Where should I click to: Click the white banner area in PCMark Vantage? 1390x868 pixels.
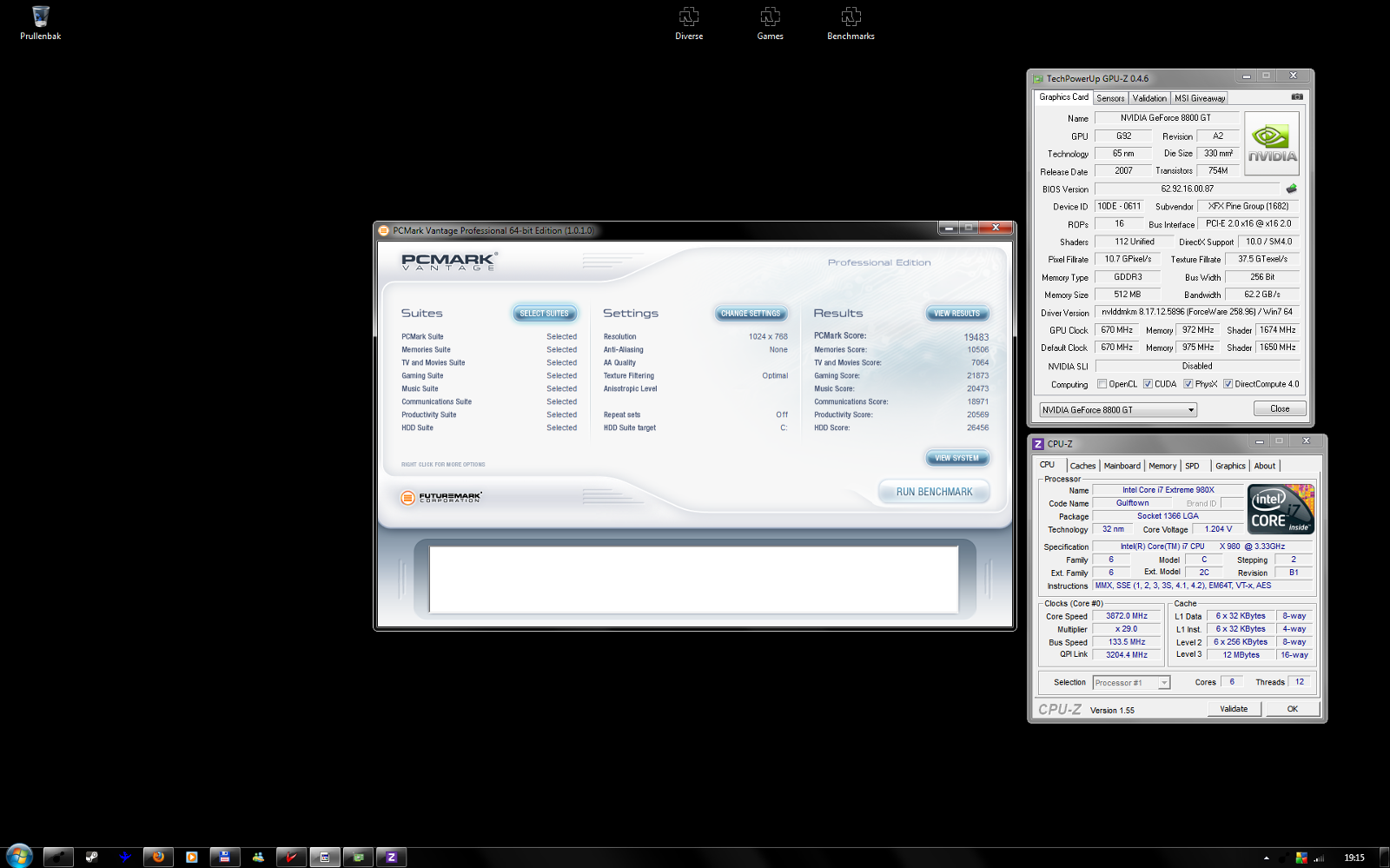694,580
